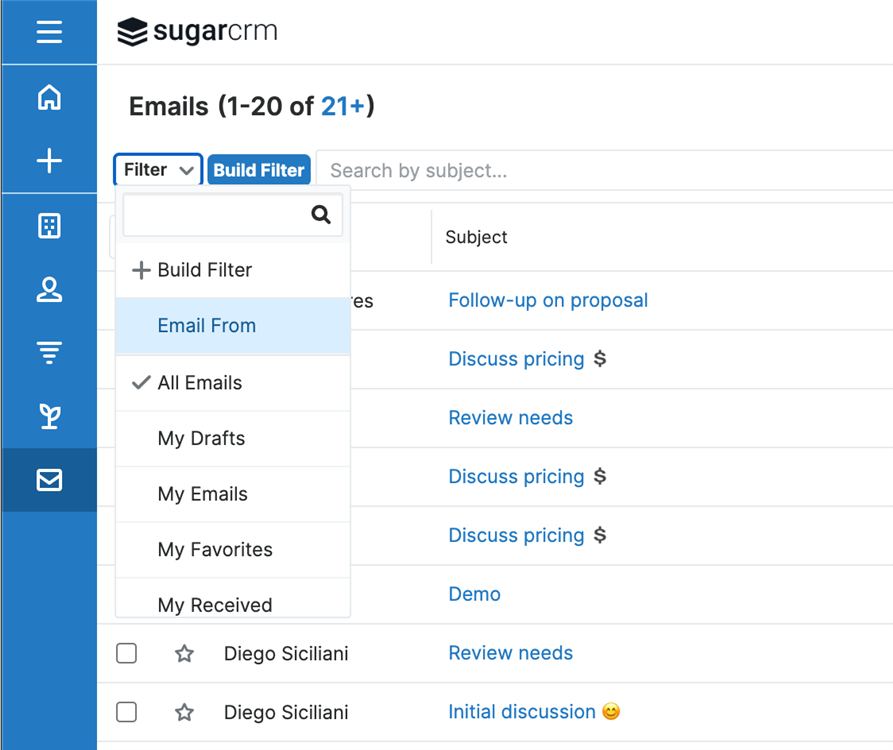
Task: Open Emails module envelope icon
Action: click(49, 480)
